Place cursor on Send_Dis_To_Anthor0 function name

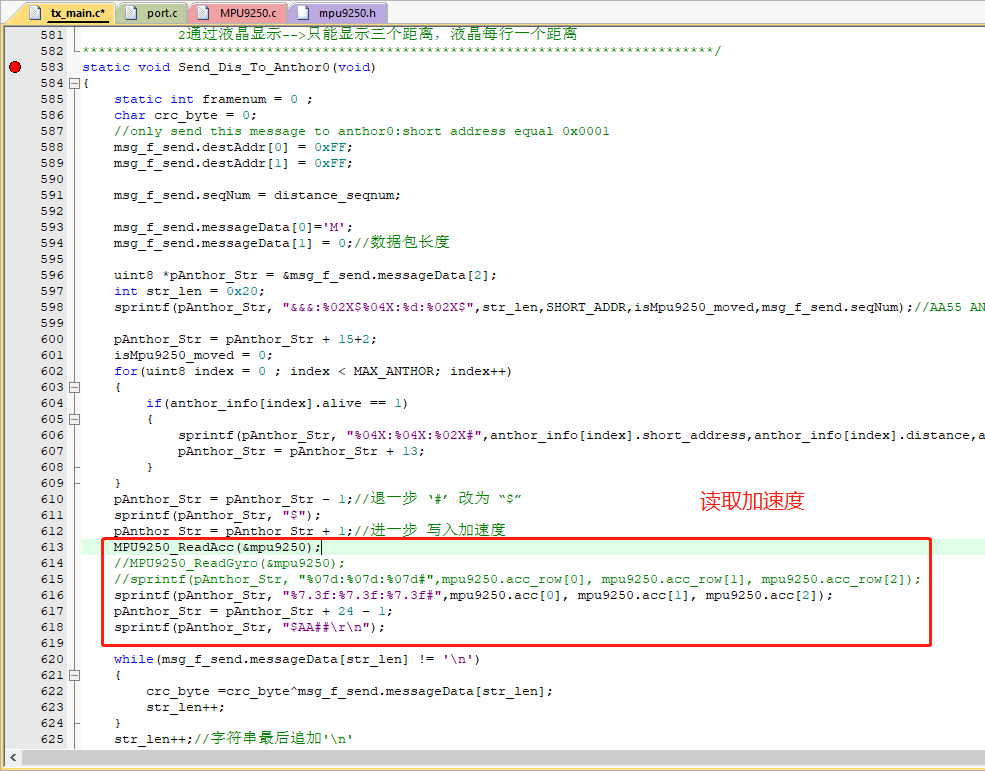[x=253, y=67]
